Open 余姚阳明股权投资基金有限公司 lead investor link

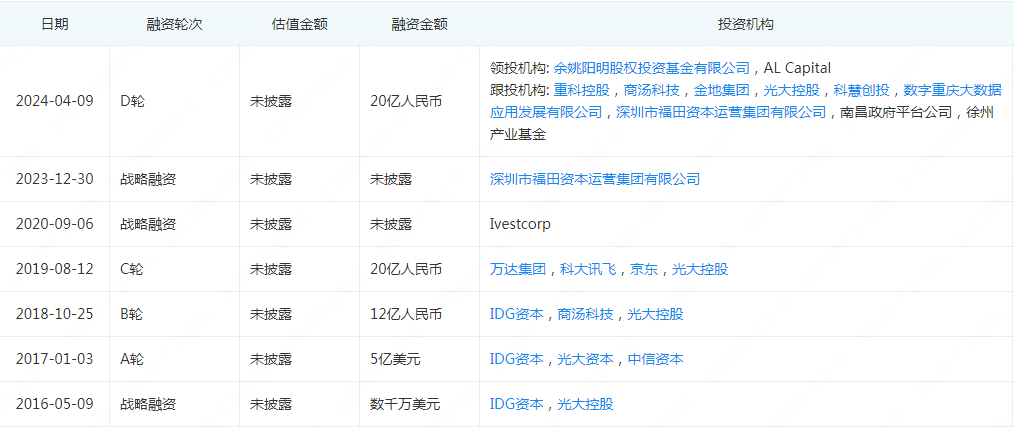pos(652,68)
